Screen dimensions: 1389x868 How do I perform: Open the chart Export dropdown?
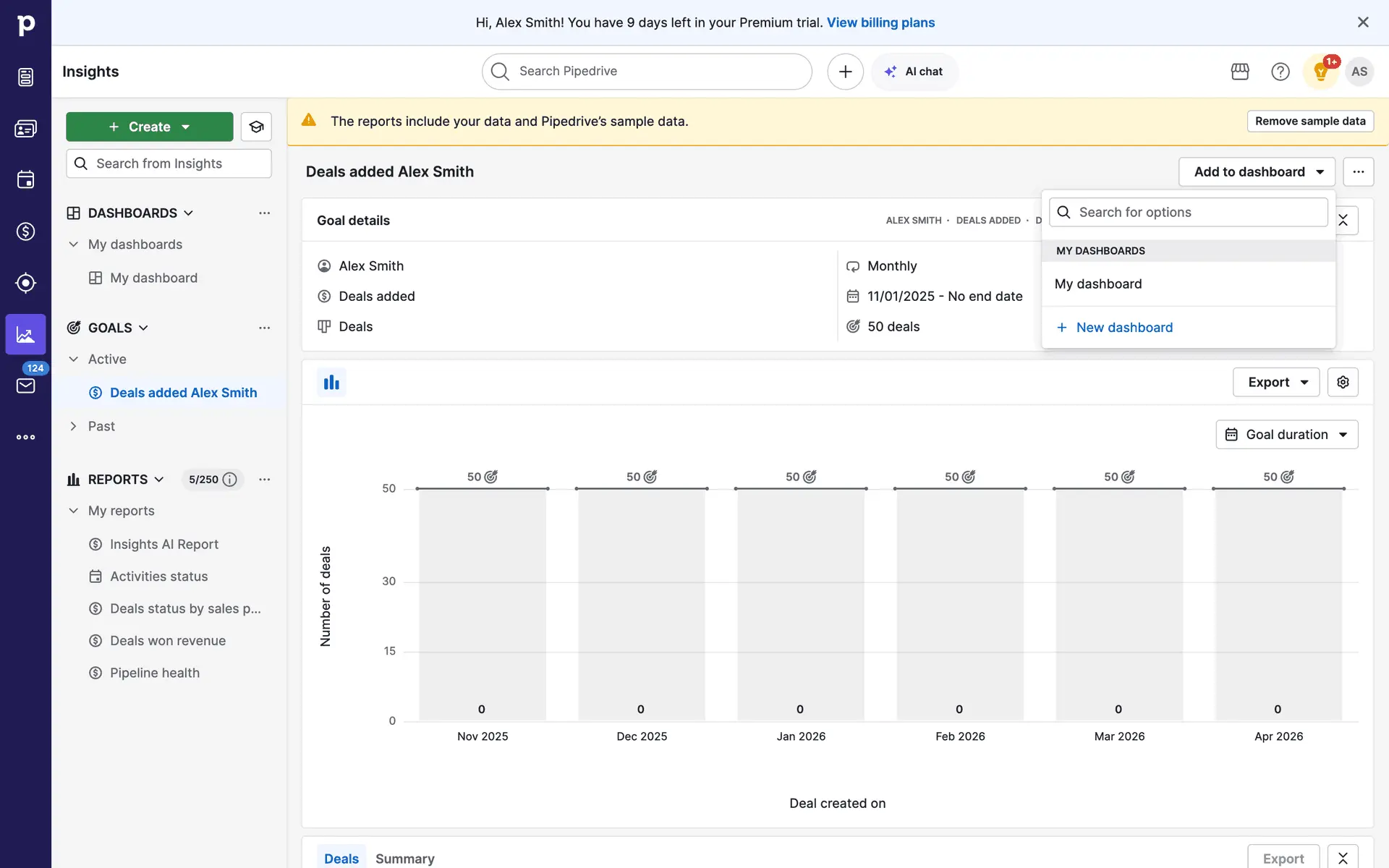tap(1276, 382)
